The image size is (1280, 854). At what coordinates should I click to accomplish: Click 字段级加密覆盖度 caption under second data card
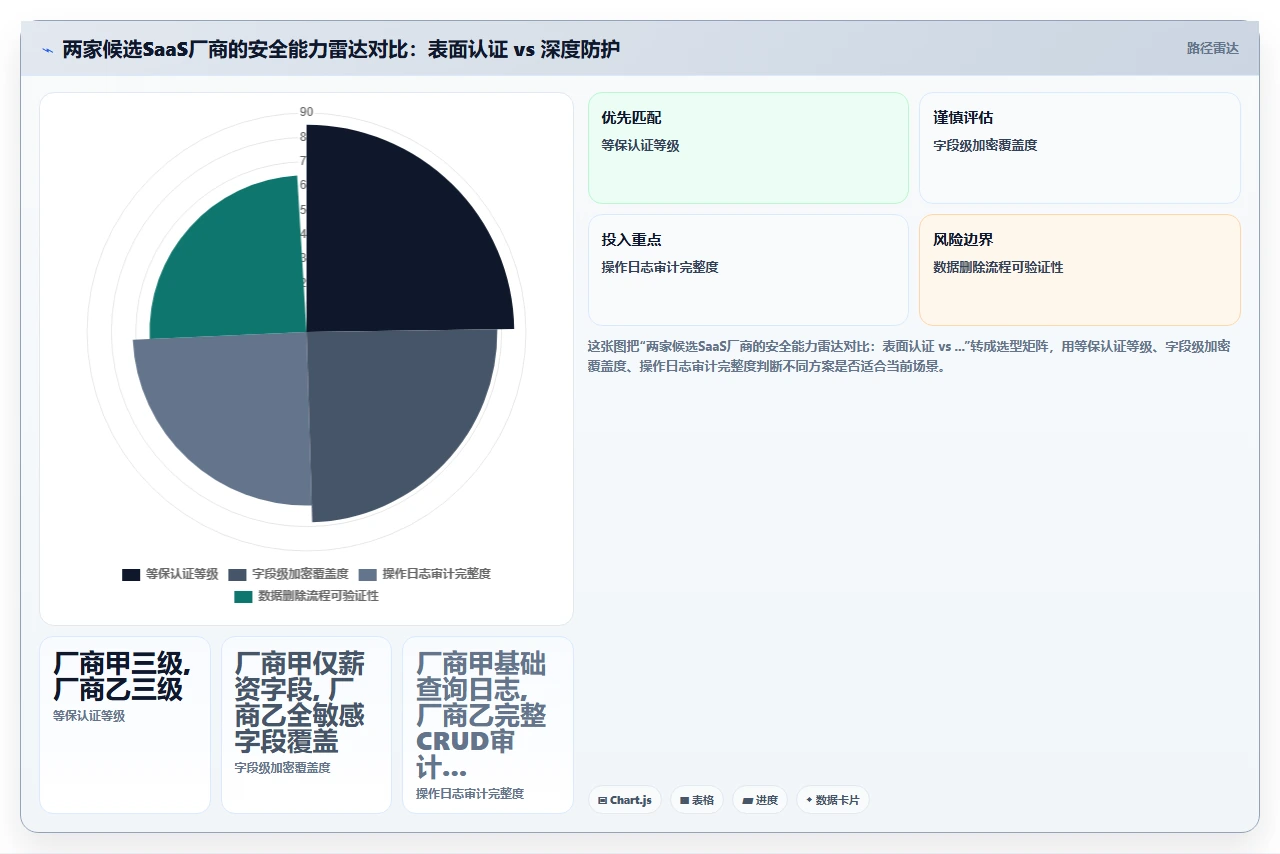click(283, 768)
